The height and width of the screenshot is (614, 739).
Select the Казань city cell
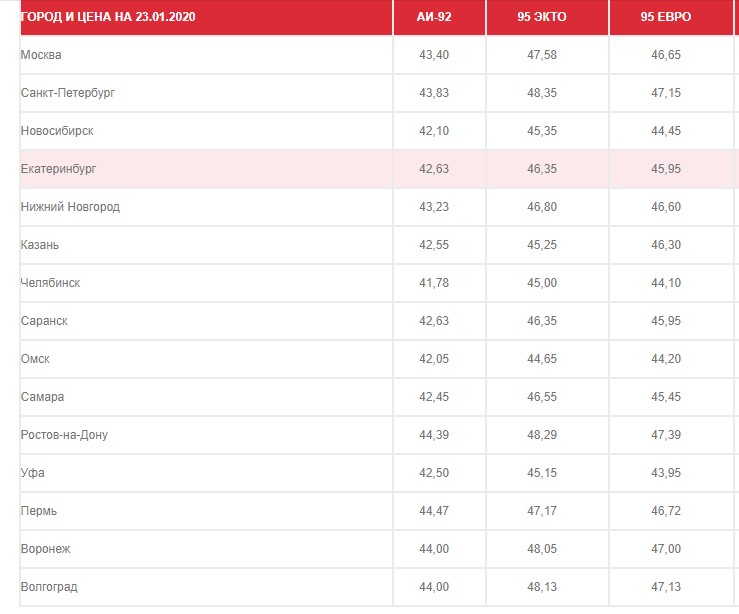(x=206, y=245)
